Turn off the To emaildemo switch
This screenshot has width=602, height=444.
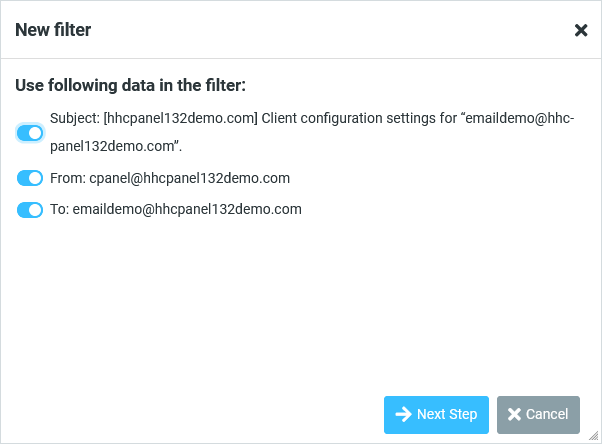coord(30,210)
